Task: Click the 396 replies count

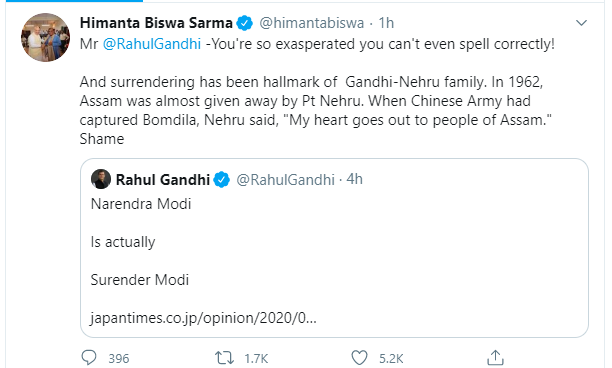Action: tap(119, 358)
